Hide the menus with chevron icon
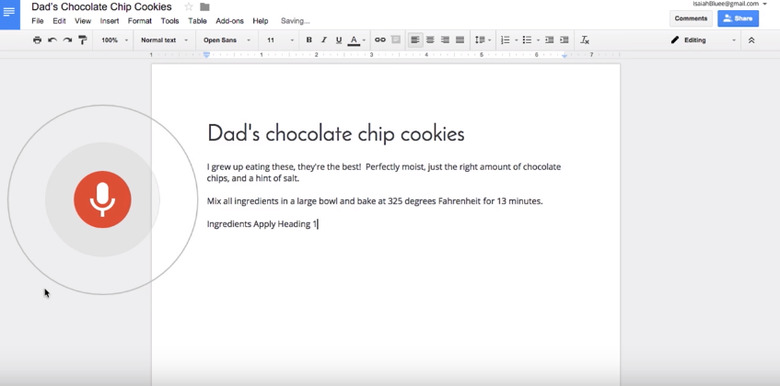The image size is (780, 386). coord(751,40)
